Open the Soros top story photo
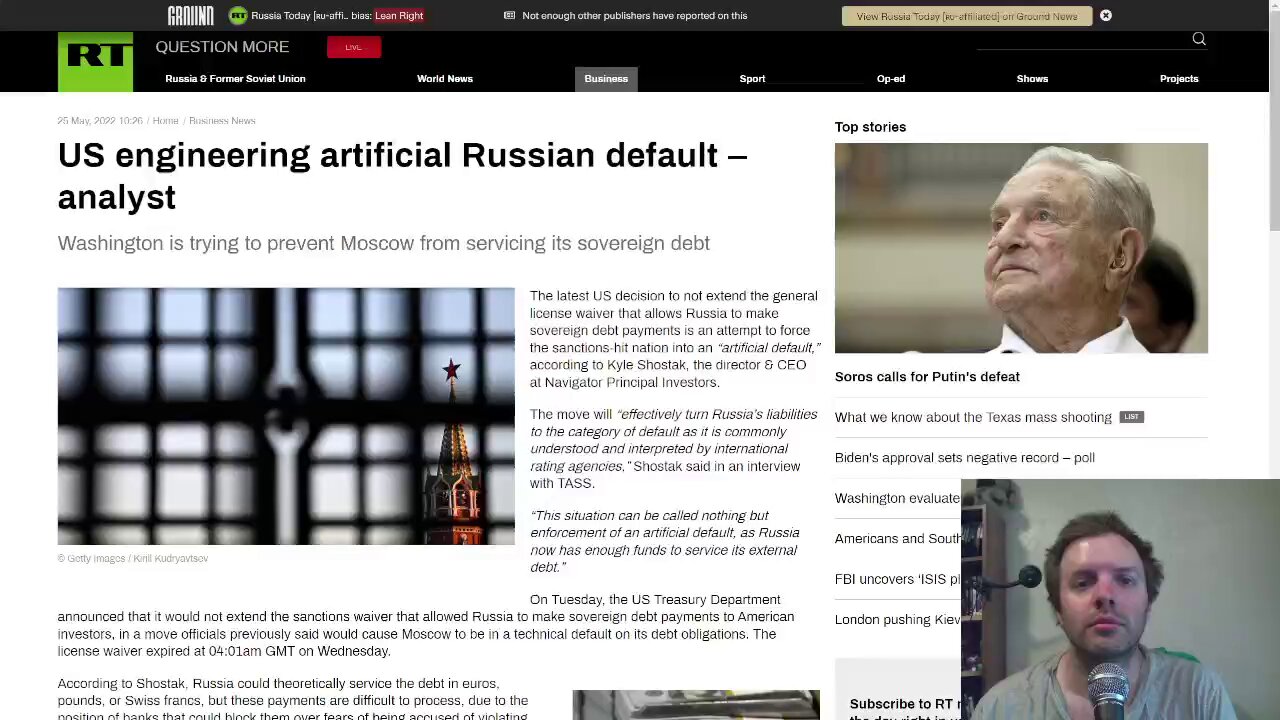This screenshot has width=1280, height=720. (1021, 248)
